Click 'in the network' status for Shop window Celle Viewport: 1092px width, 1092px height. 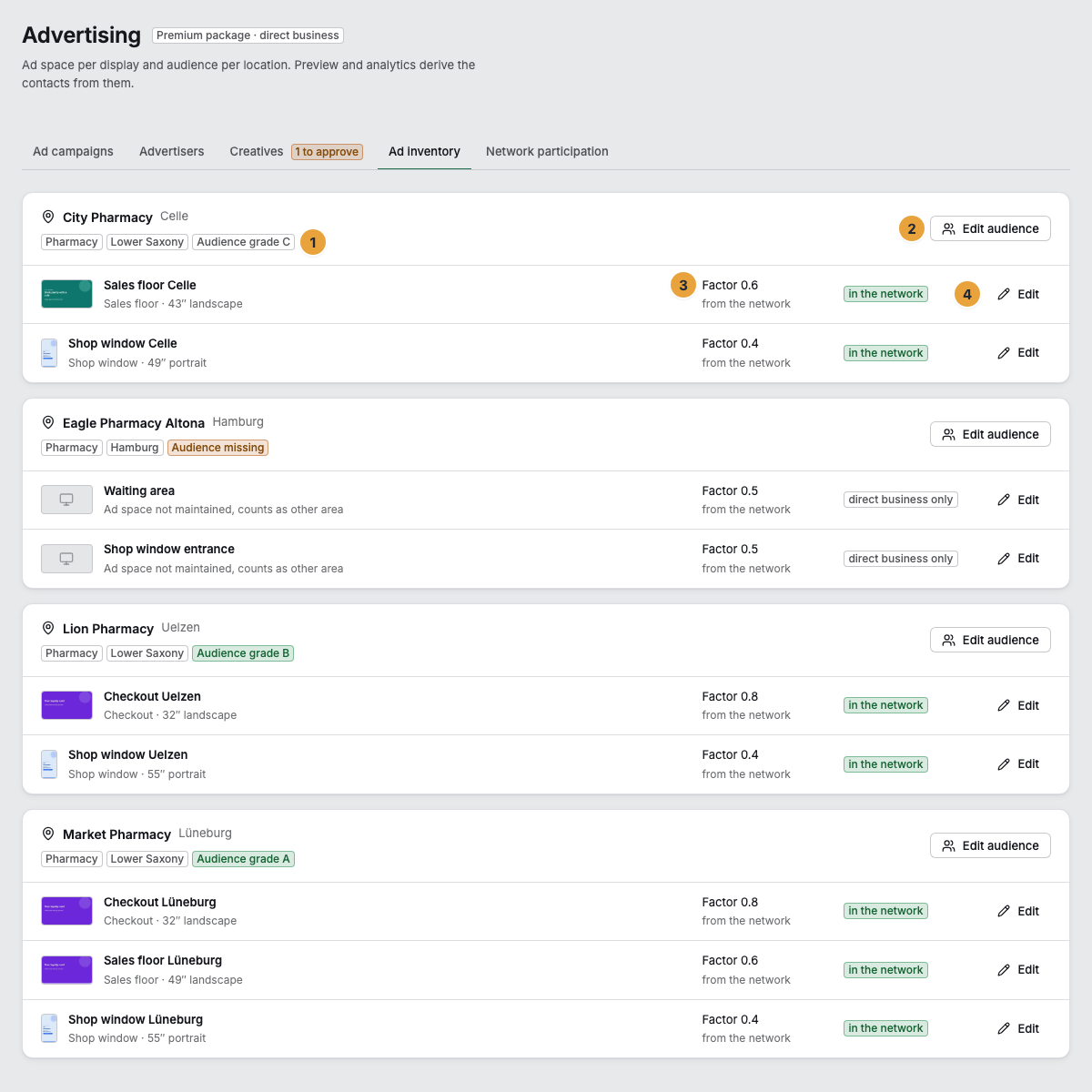(x=885, y=353)
